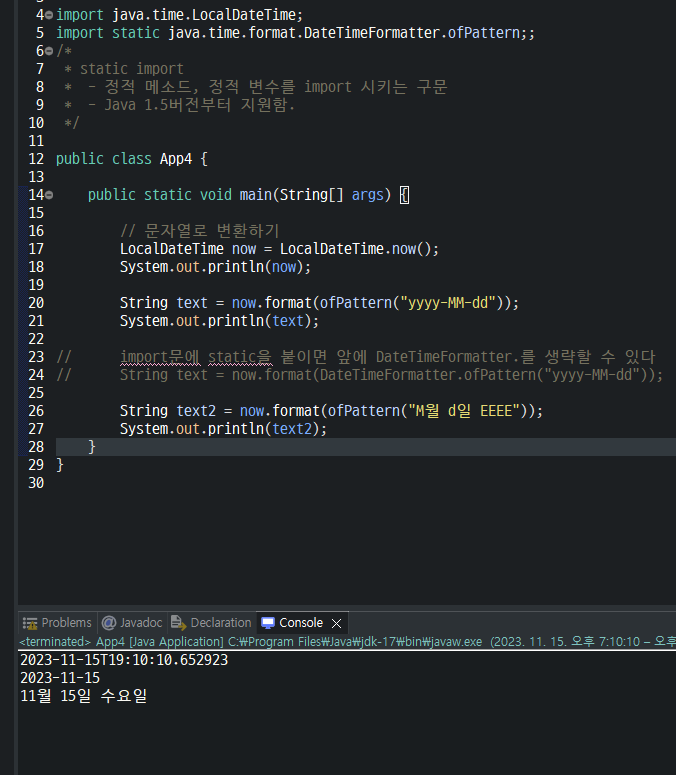Click the Java 1.5 comment on line 9
The image size is (676, 775).
coord(199,105)
